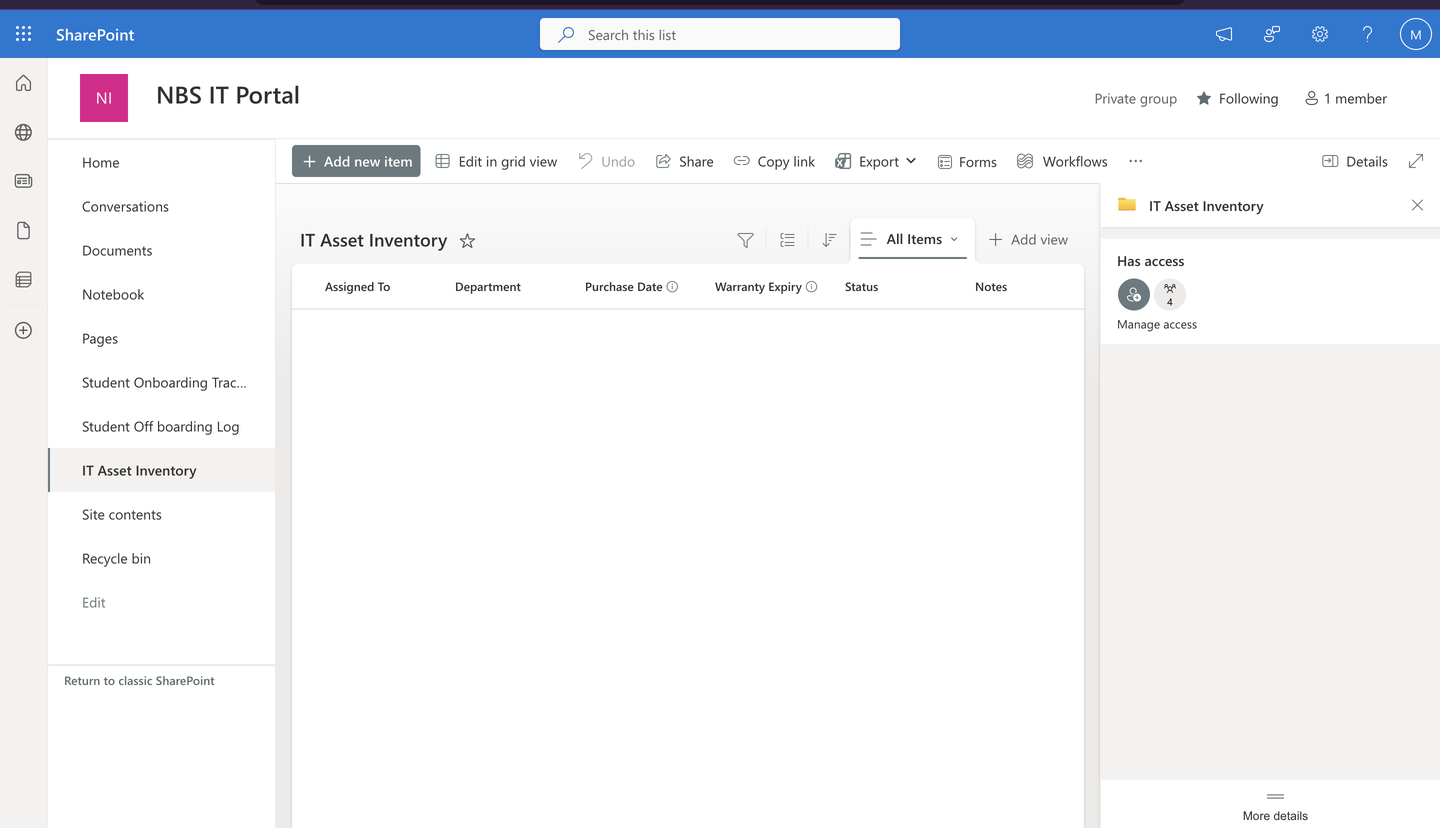Screen dimensions: 1440x828
Task: Open the Assigned To column header menu
Action: [x=357, y=287]
